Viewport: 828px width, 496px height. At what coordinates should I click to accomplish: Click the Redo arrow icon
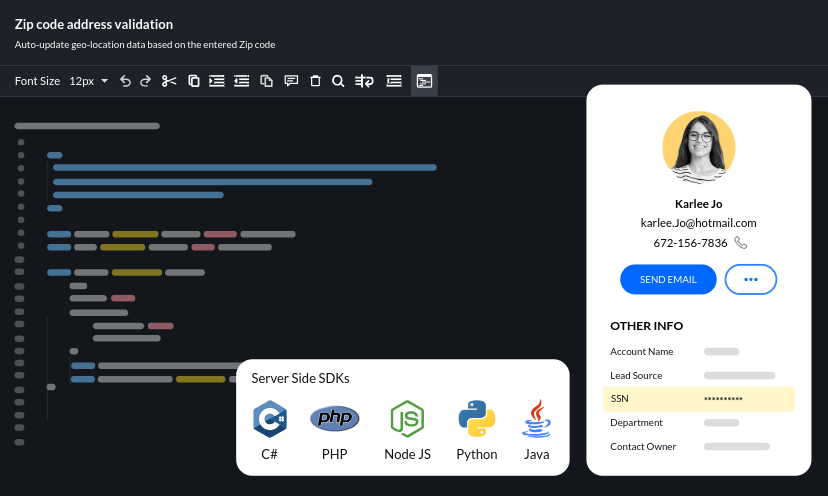145,81
